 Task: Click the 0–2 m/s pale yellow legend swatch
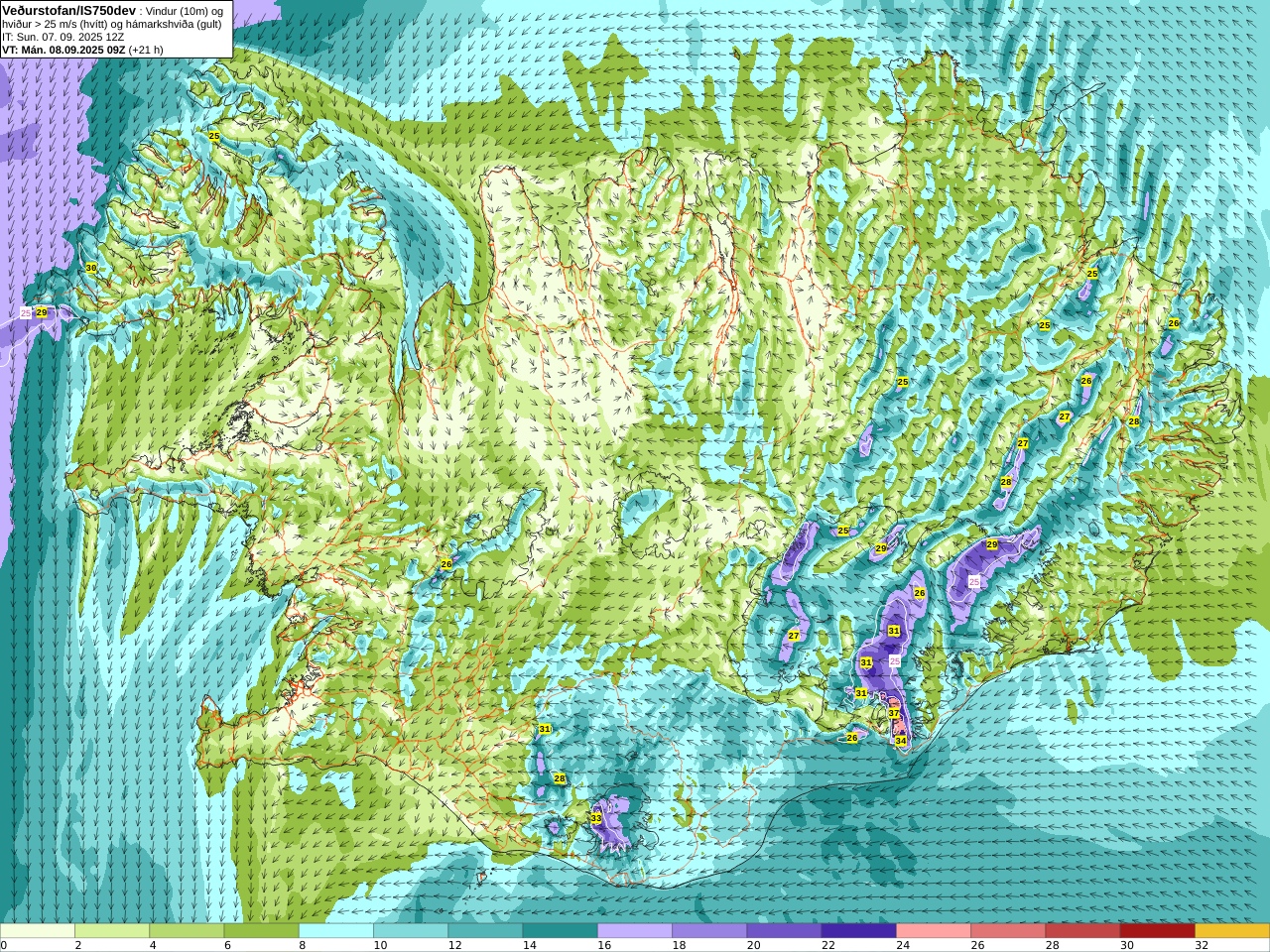point(37,931)
